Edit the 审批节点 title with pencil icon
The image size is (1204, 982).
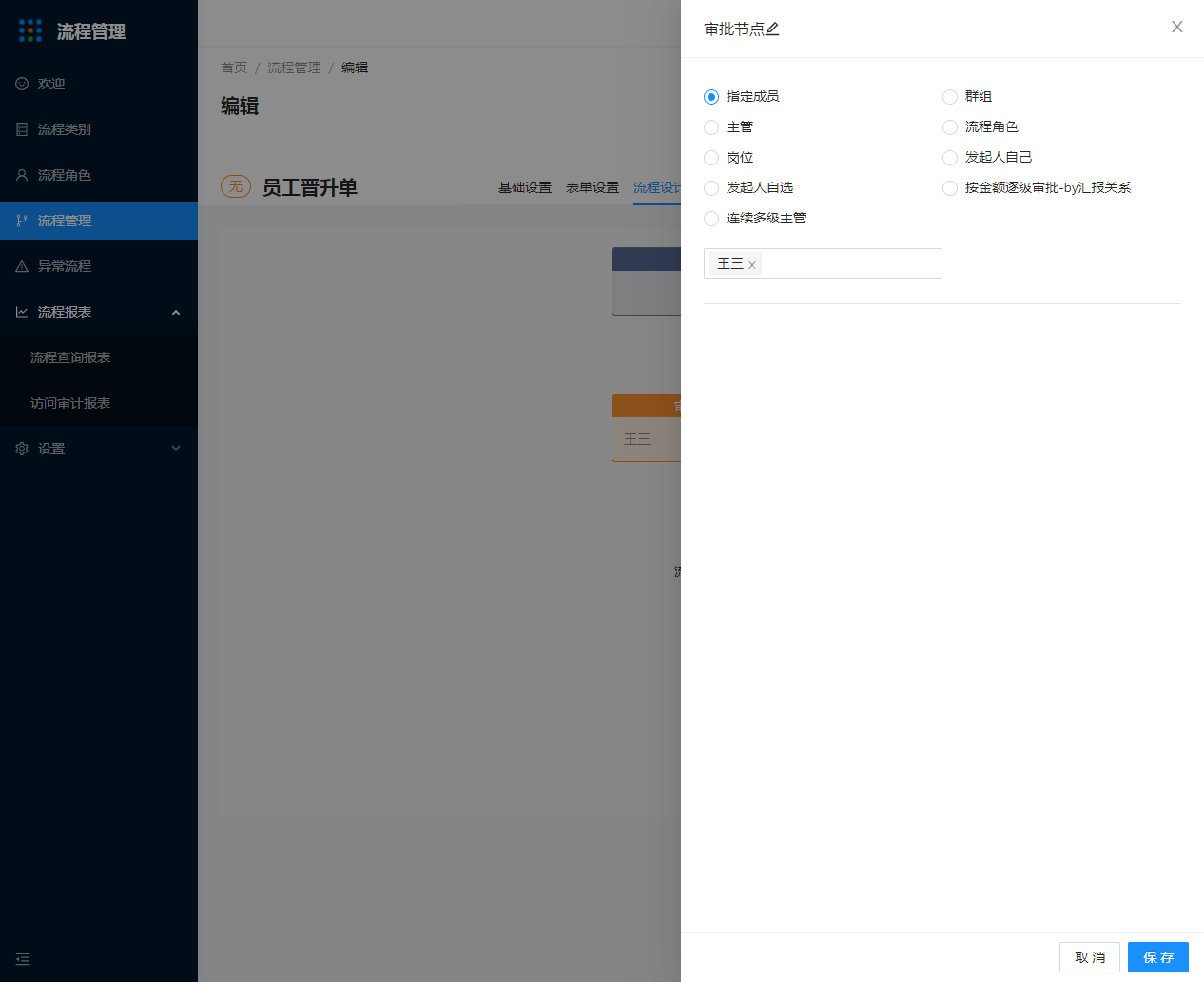[x=772, y=29]
